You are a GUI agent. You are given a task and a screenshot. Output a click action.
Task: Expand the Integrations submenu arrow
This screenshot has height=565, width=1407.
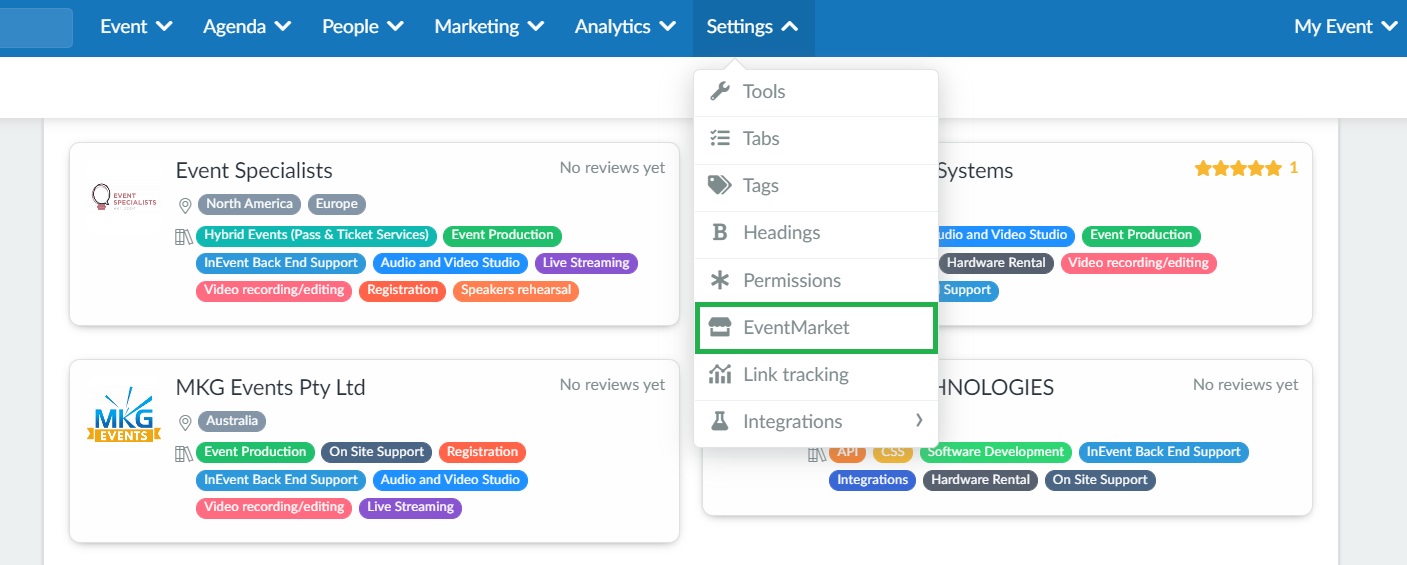(x=919, y=420)
